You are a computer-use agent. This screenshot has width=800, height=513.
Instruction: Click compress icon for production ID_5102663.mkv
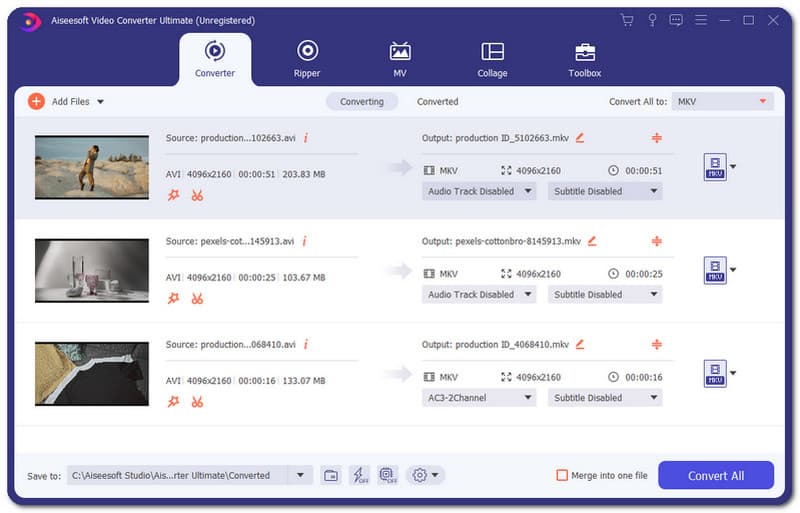(x=657, y=138)
